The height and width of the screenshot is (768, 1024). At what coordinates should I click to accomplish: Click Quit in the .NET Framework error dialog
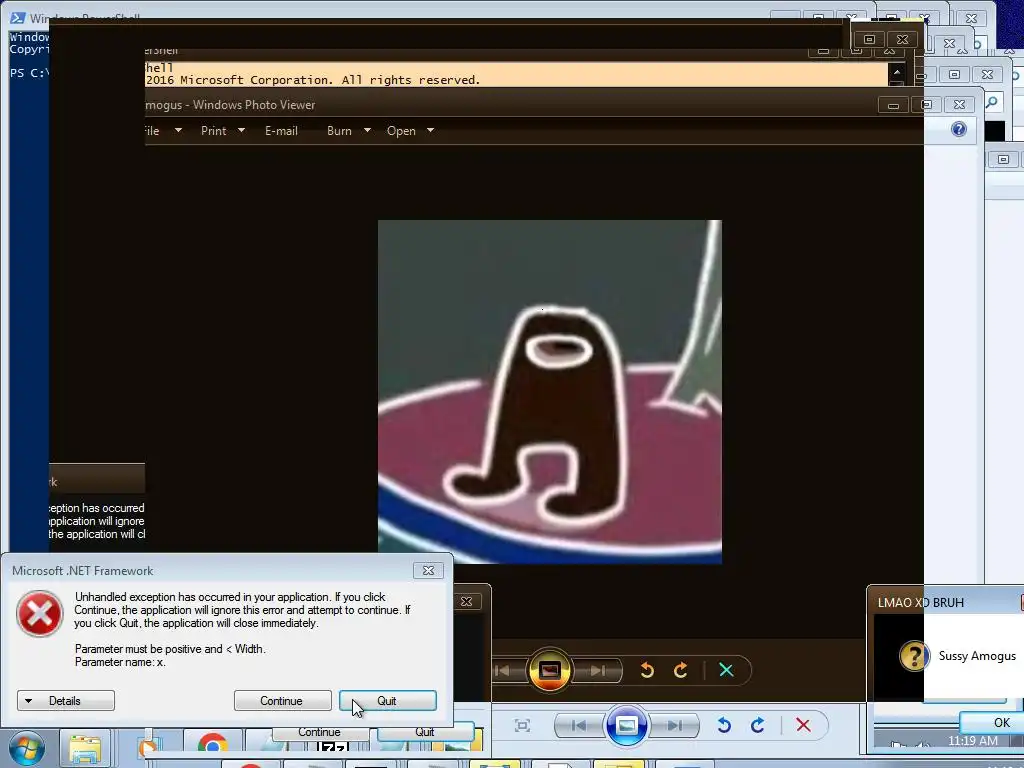tap(387, 701)
